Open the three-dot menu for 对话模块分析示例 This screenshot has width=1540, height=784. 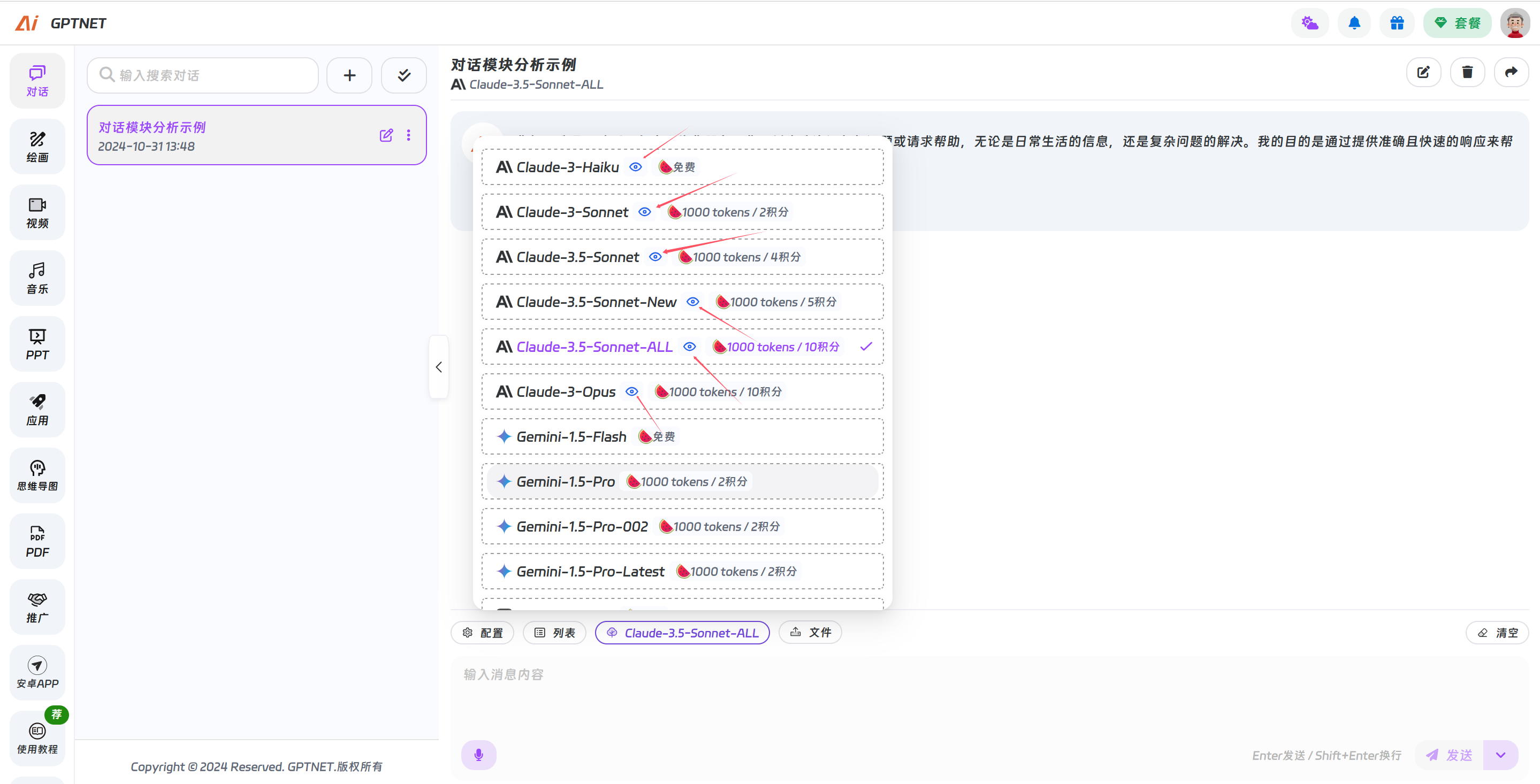409,135
